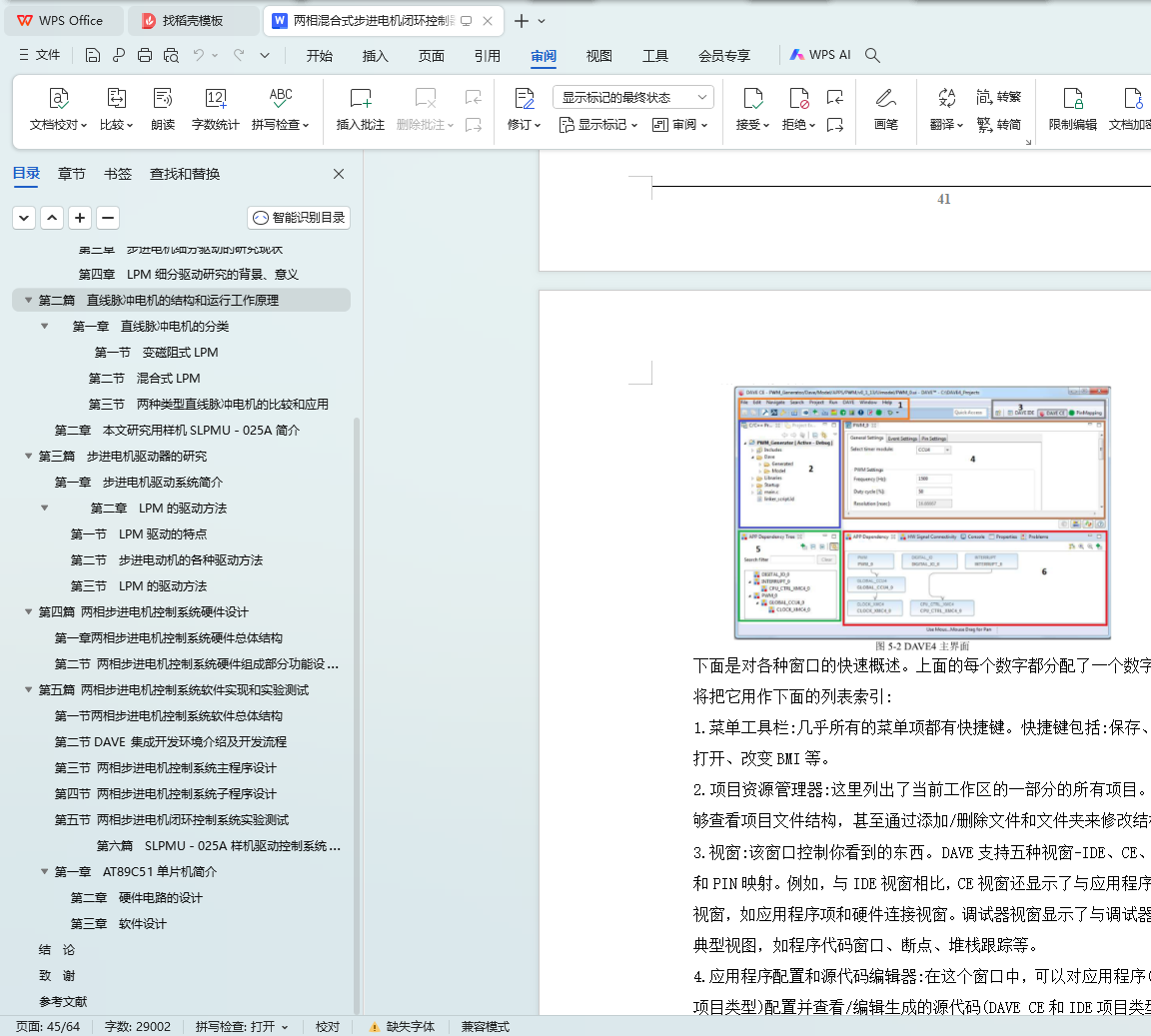Click navigation pane vertical scrollbar
This screenshot has height=1036, width=1151.
[357, 716]
